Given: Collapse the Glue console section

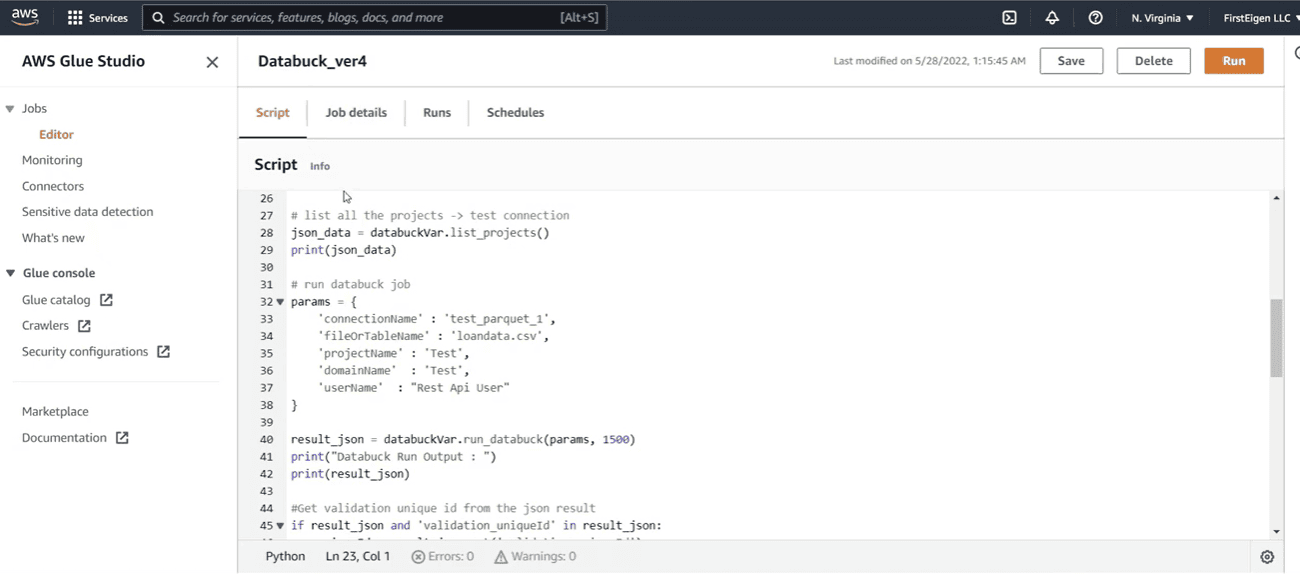Looking at the screenshot, I should (10, 273).
